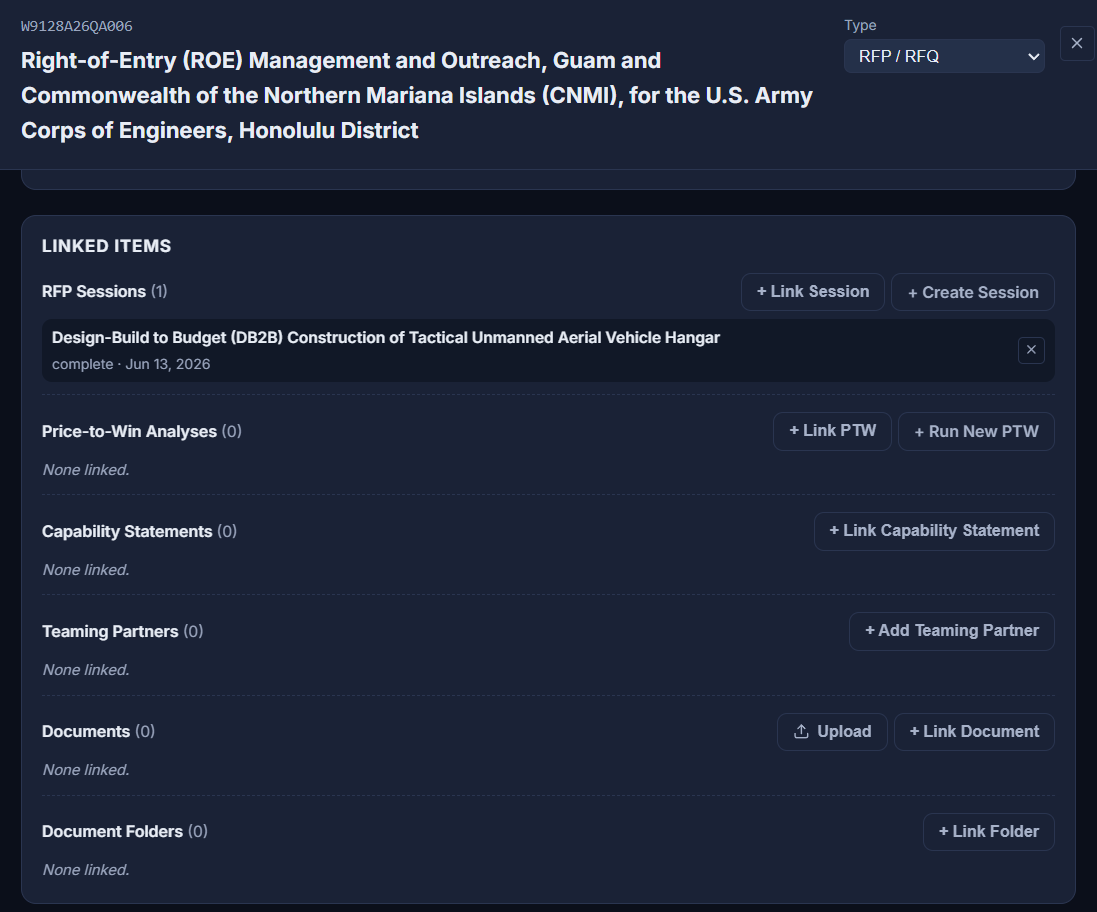
Task: Click + Link Folder button
Action: 989,832
